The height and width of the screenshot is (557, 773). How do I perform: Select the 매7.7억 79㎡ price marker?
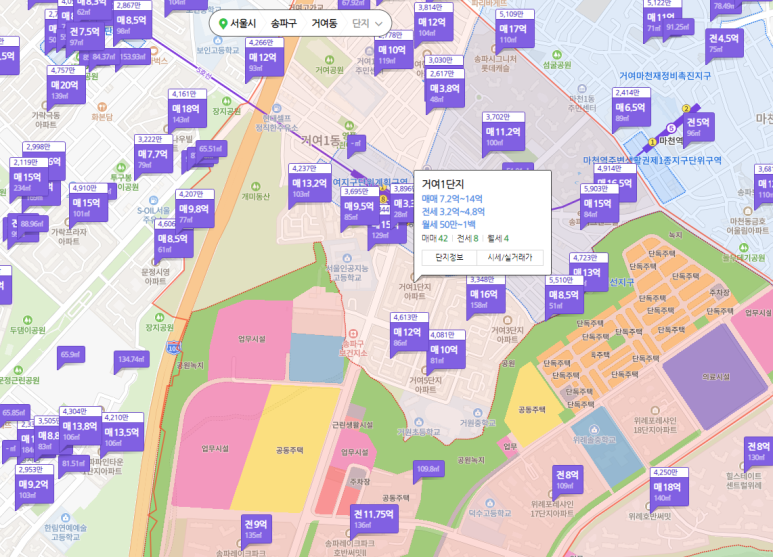point(153,155)
